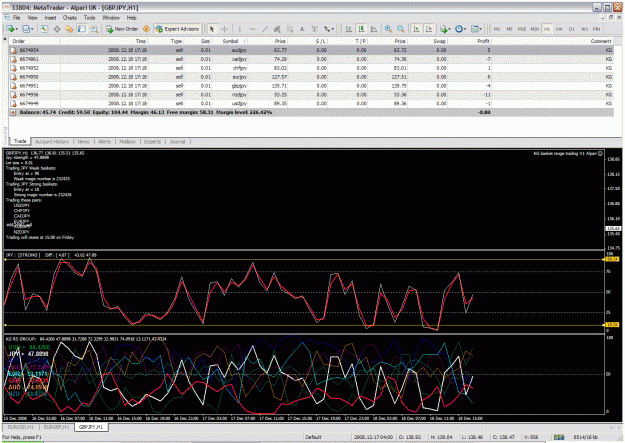Switch timeframe to M5

click(509, 29)
